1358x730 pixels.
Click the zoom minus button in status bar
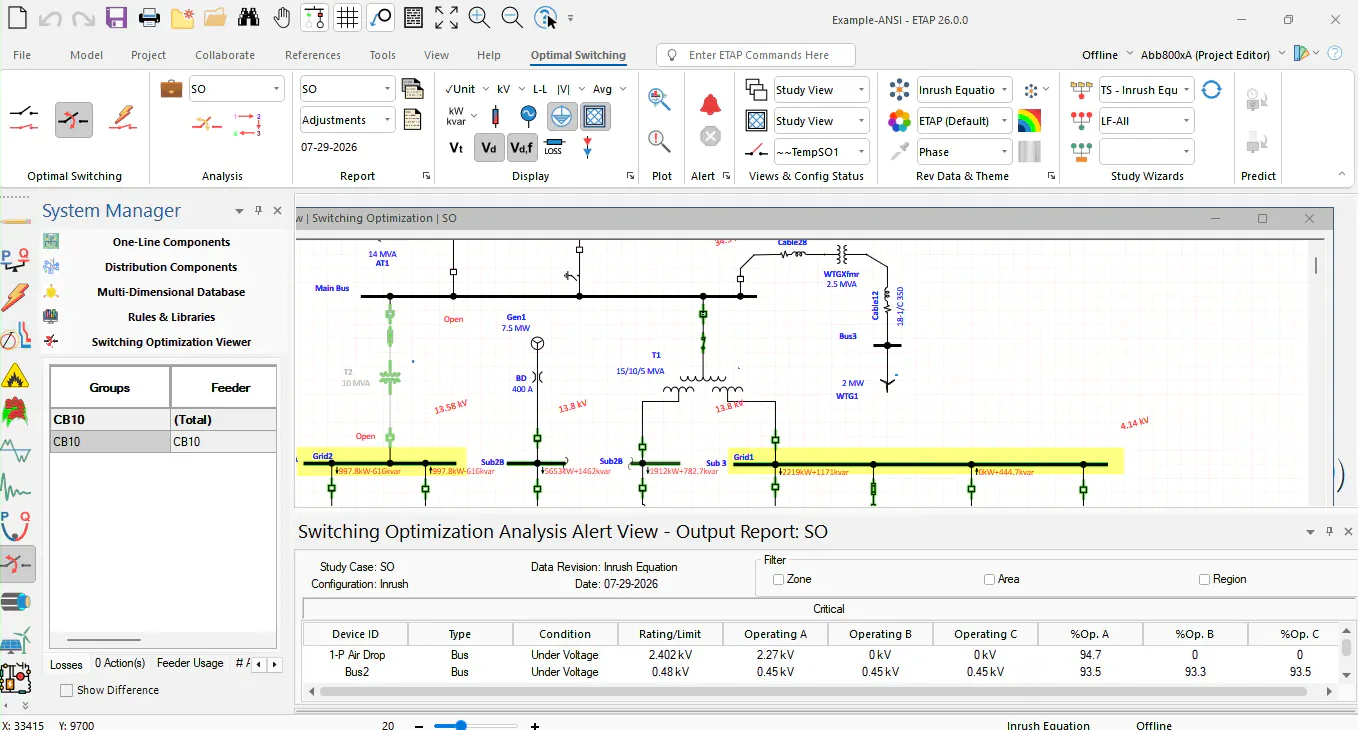pyautogui.click(x=420, y=726)
